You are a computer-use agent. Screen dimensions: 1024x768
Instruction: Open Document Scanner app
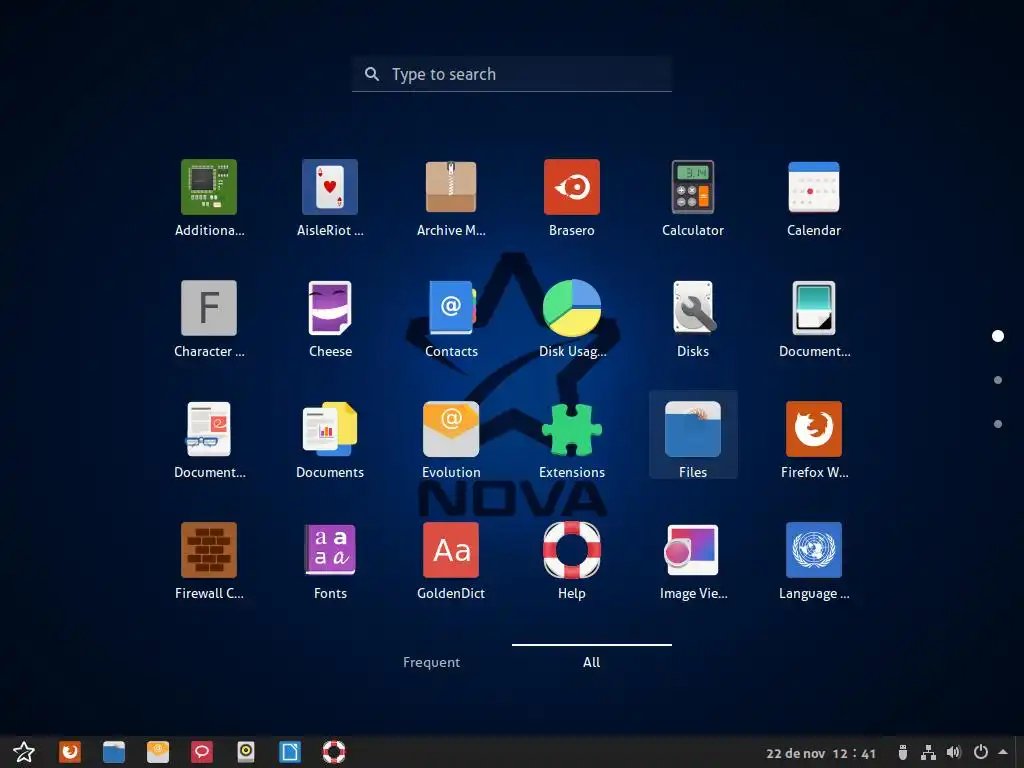814,319
